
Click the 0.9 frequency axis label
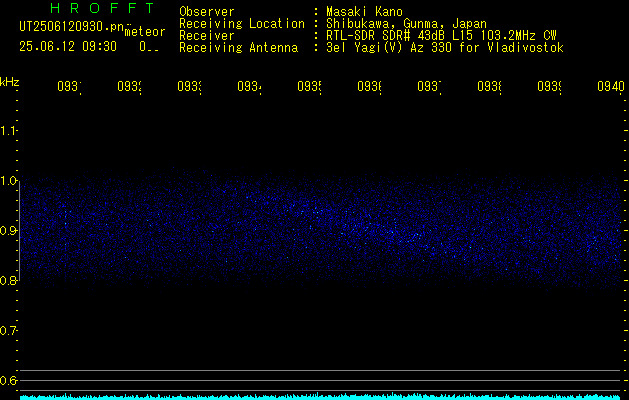point(8,231)
